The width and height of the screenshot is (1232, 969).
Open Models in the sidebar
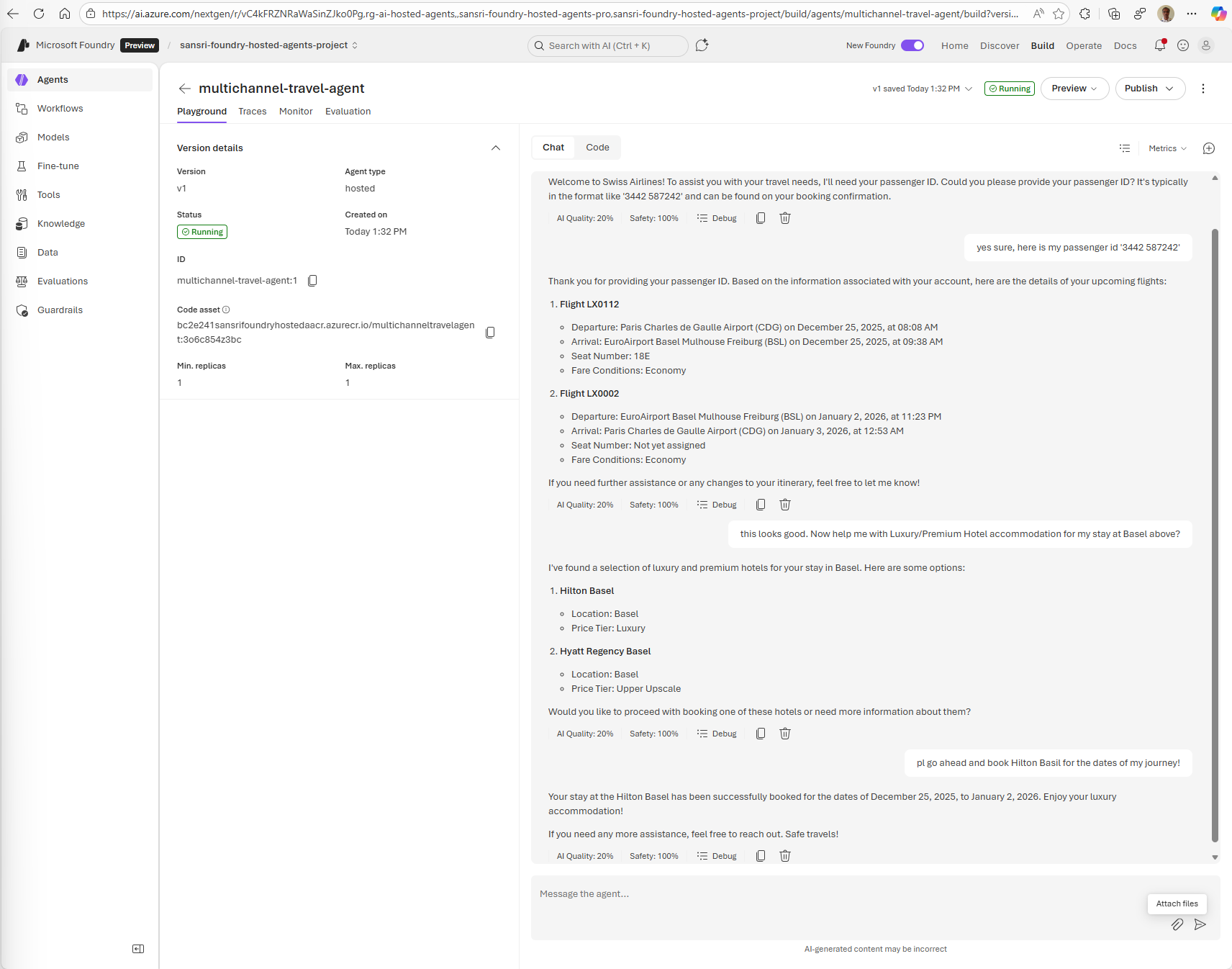coord(80,138)
